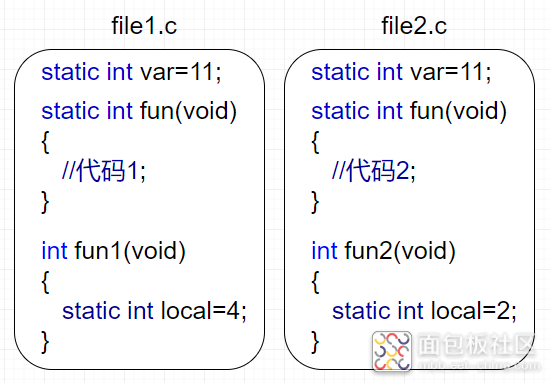The height and width of the screenshot is (383, 550).
Task: Click the file2.c title label
Action: tap(414, 26)
